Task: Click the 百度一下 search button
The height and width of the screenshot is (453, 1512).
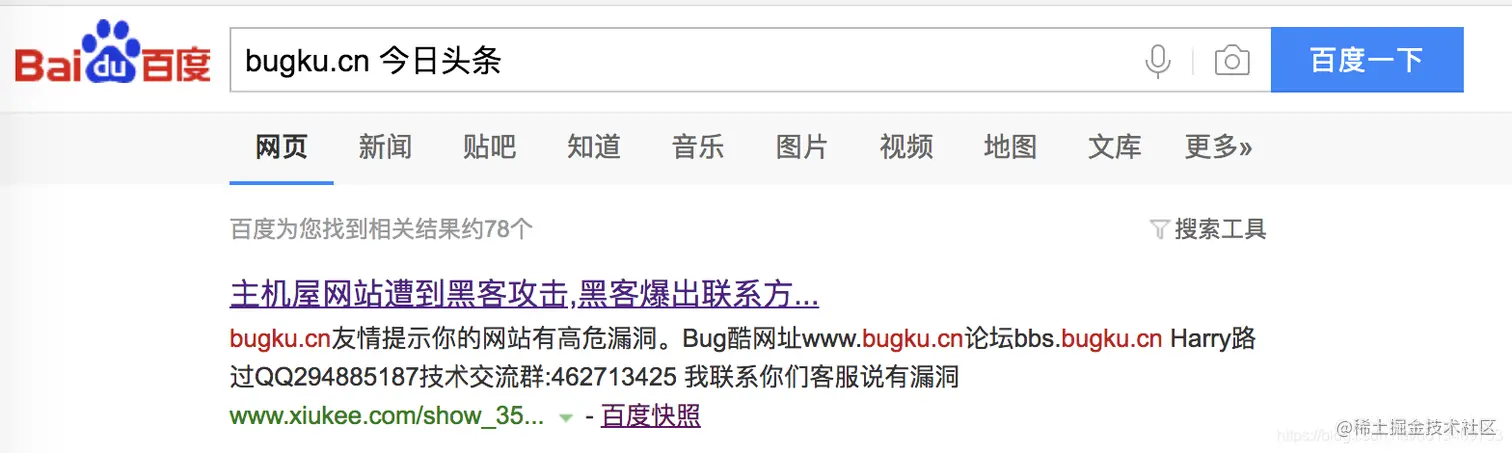Action: (x=1367, y=60)
